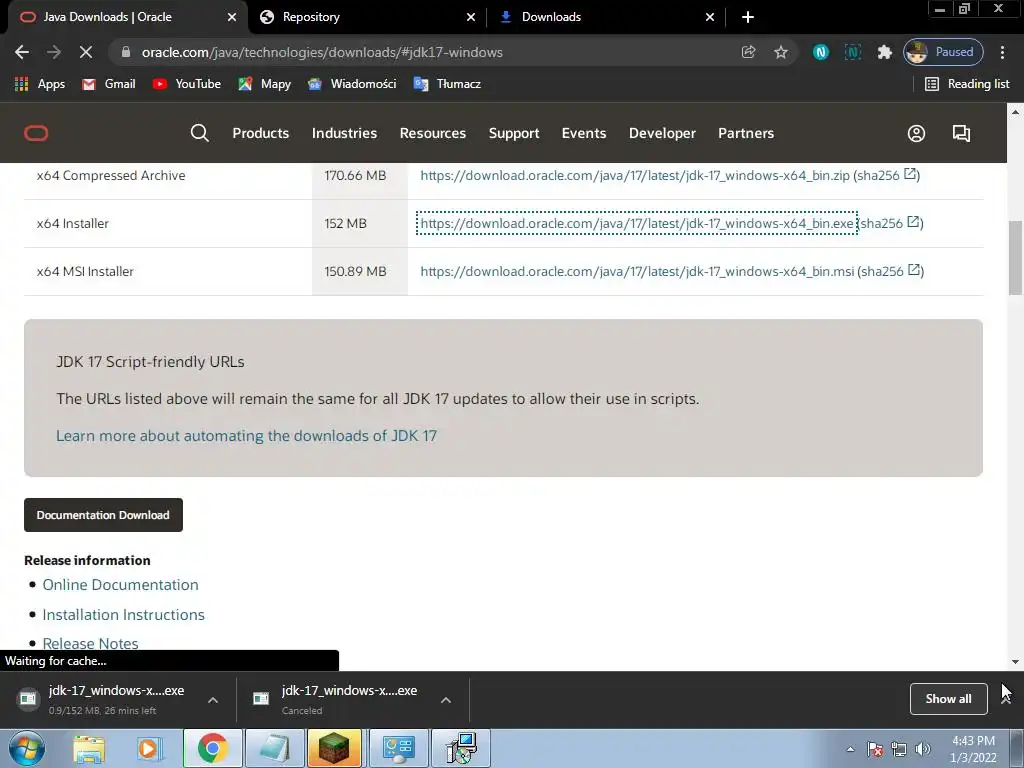Open the Release Notes link

90,643
